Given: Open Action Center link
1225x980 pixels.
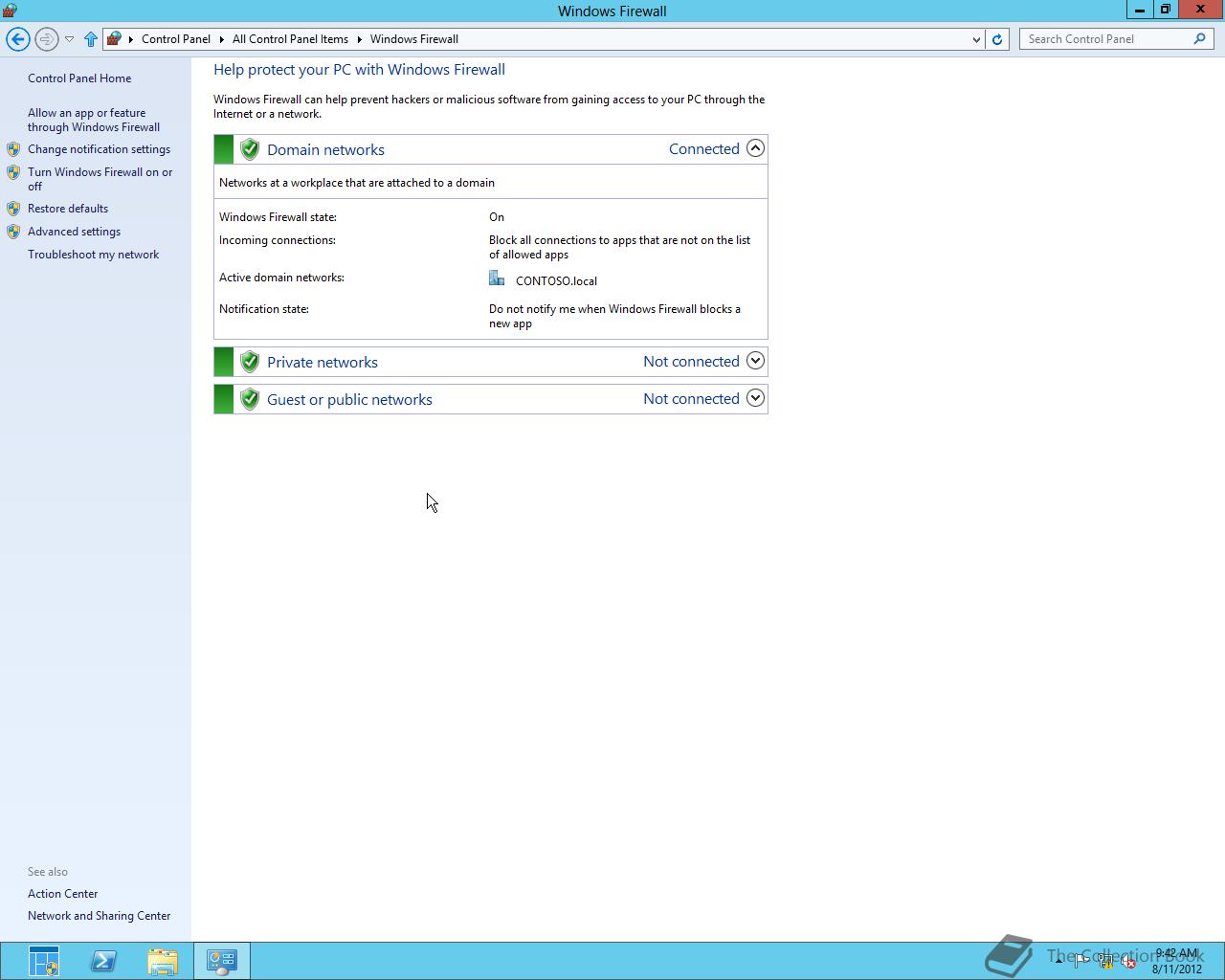Looking at the screenshot, I should coord(63,894).
